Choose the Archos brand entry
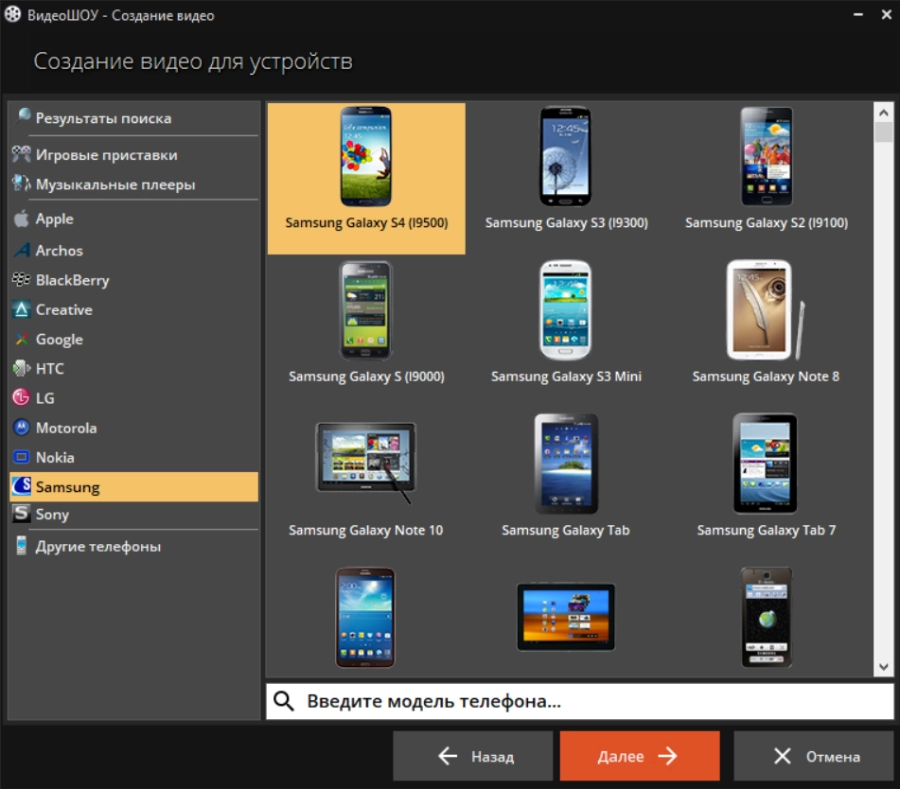The width and height of the screenshot is (900, 789). point(134,251)
